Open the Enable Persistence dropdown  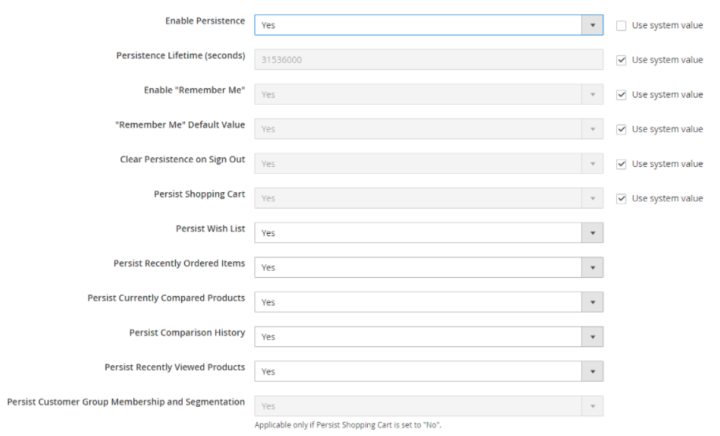click(x=429, y=25)
